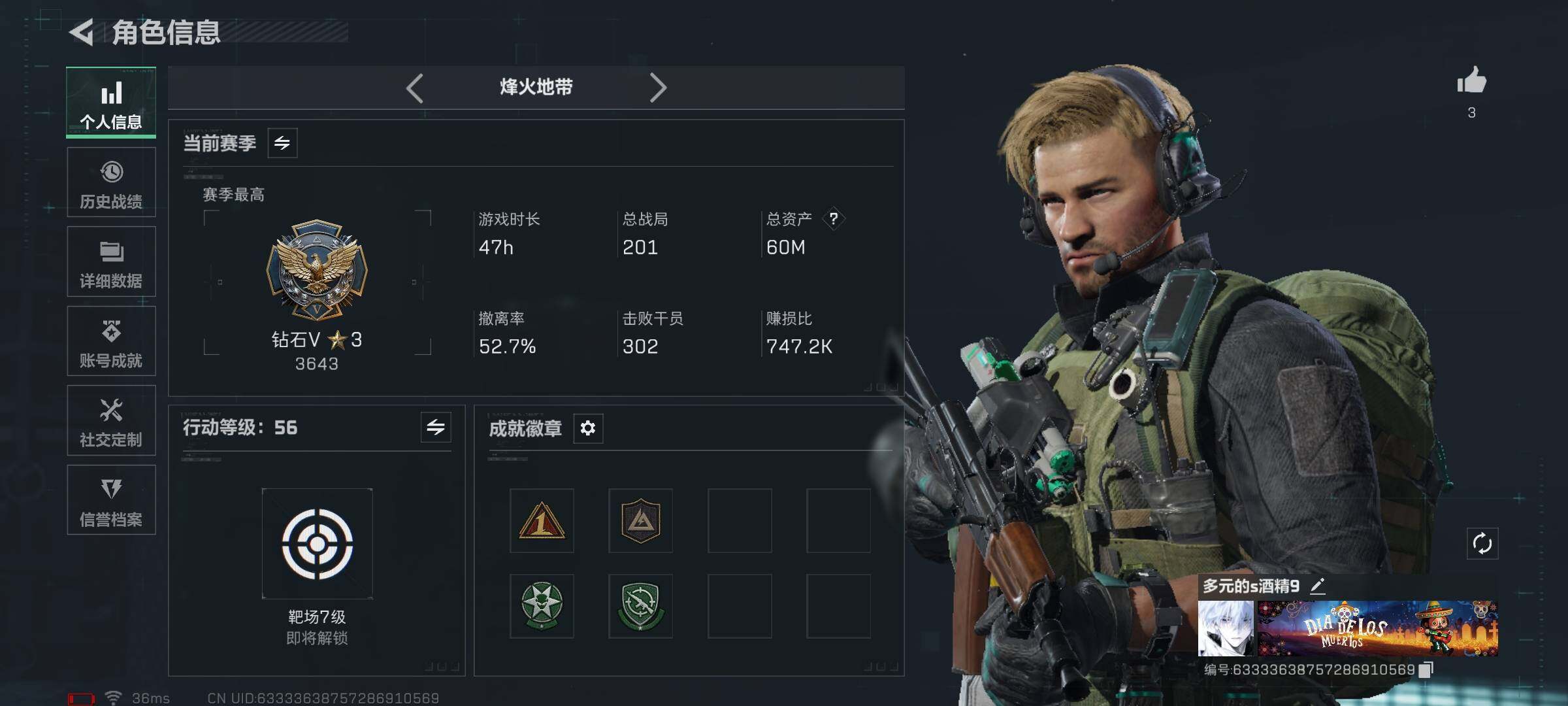Go back using the arrow beside 角色信息
This screenshot has height=706, width=1568.
click(x=82, y=32)
